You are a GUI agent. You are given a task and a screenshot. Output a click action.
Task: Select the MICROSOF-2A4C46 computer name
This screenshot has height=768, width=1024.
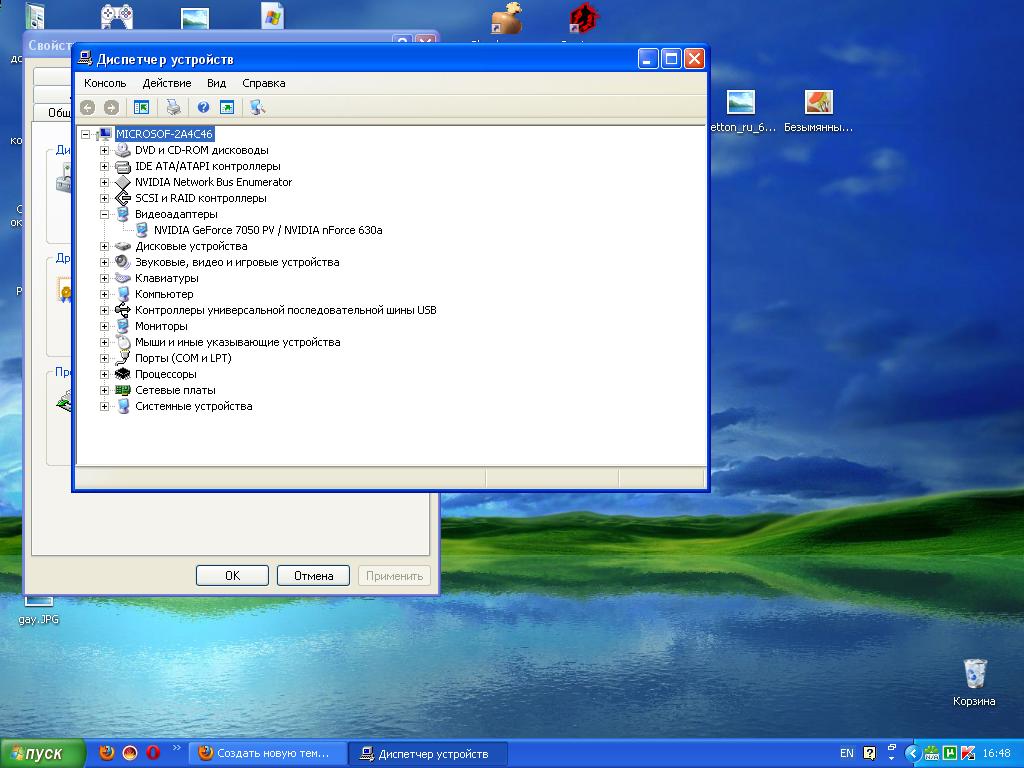(x=165, y=134)
